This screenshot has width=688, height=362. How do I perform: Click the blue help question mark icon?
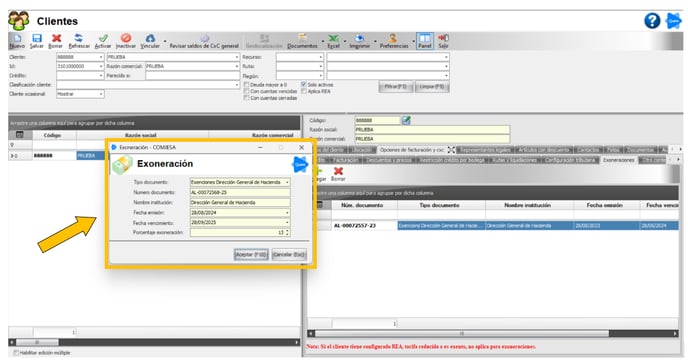652,21
